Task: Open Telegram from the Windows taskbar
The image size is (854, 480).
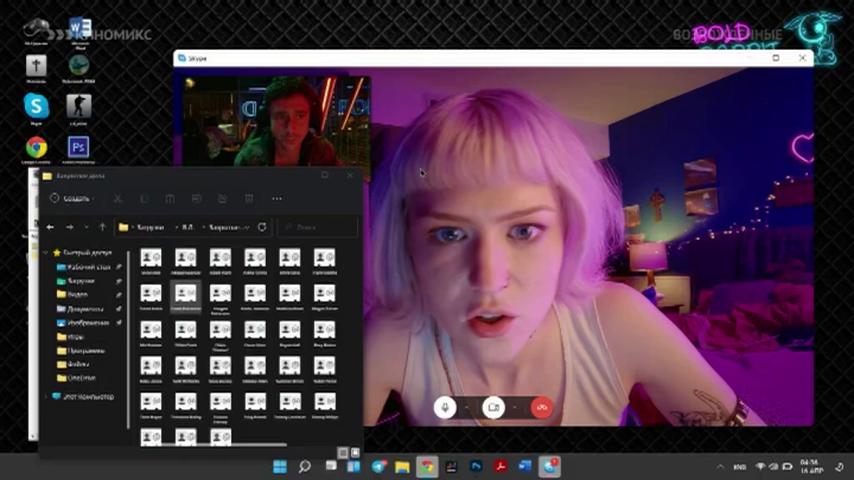Action: pos(378,466)
